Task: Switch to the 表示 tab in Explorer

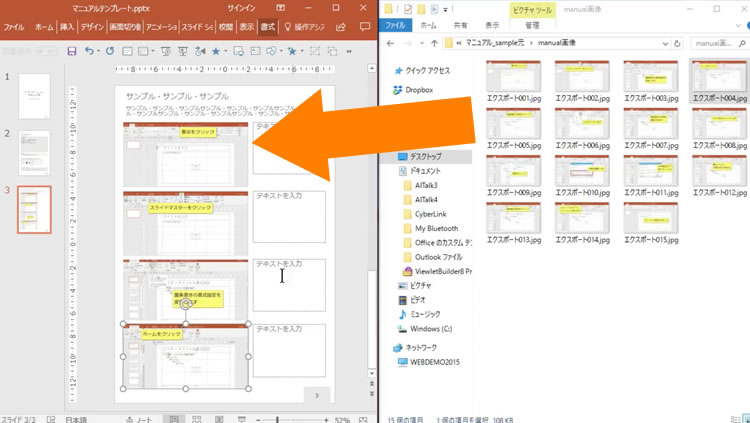Action: 493,24
